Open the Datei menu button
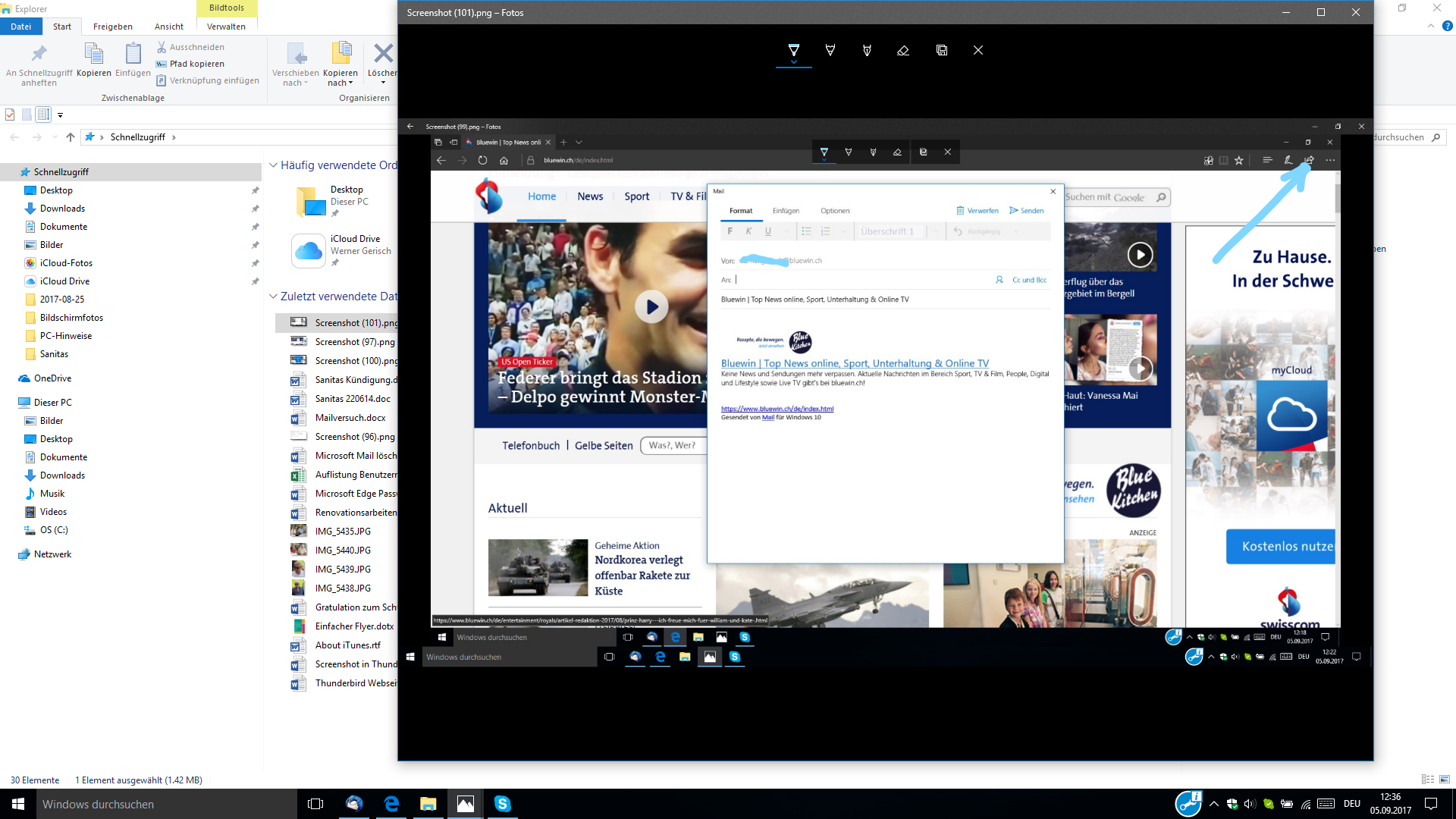 pyautogui.click(x=21, y=27)
